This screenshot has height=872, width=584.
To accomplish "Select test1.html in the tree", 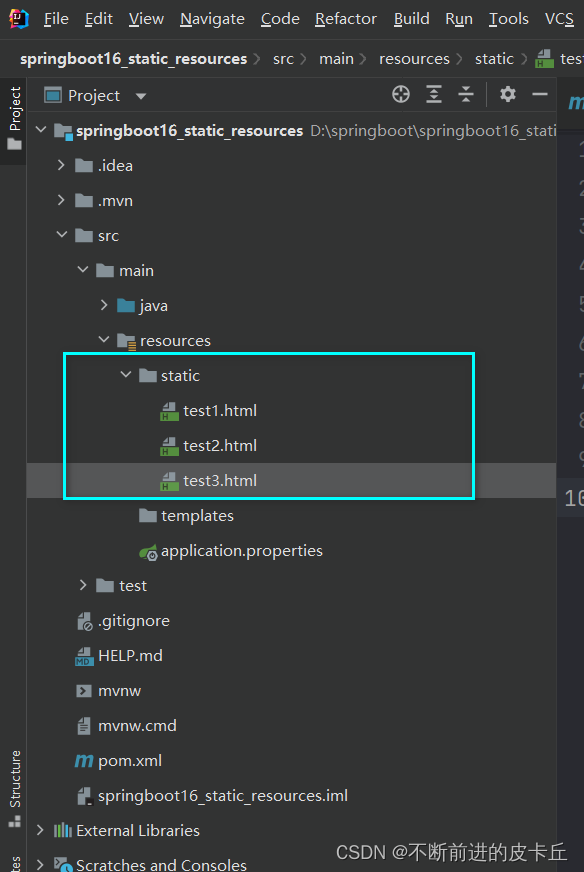I will (x=220, y=411).
